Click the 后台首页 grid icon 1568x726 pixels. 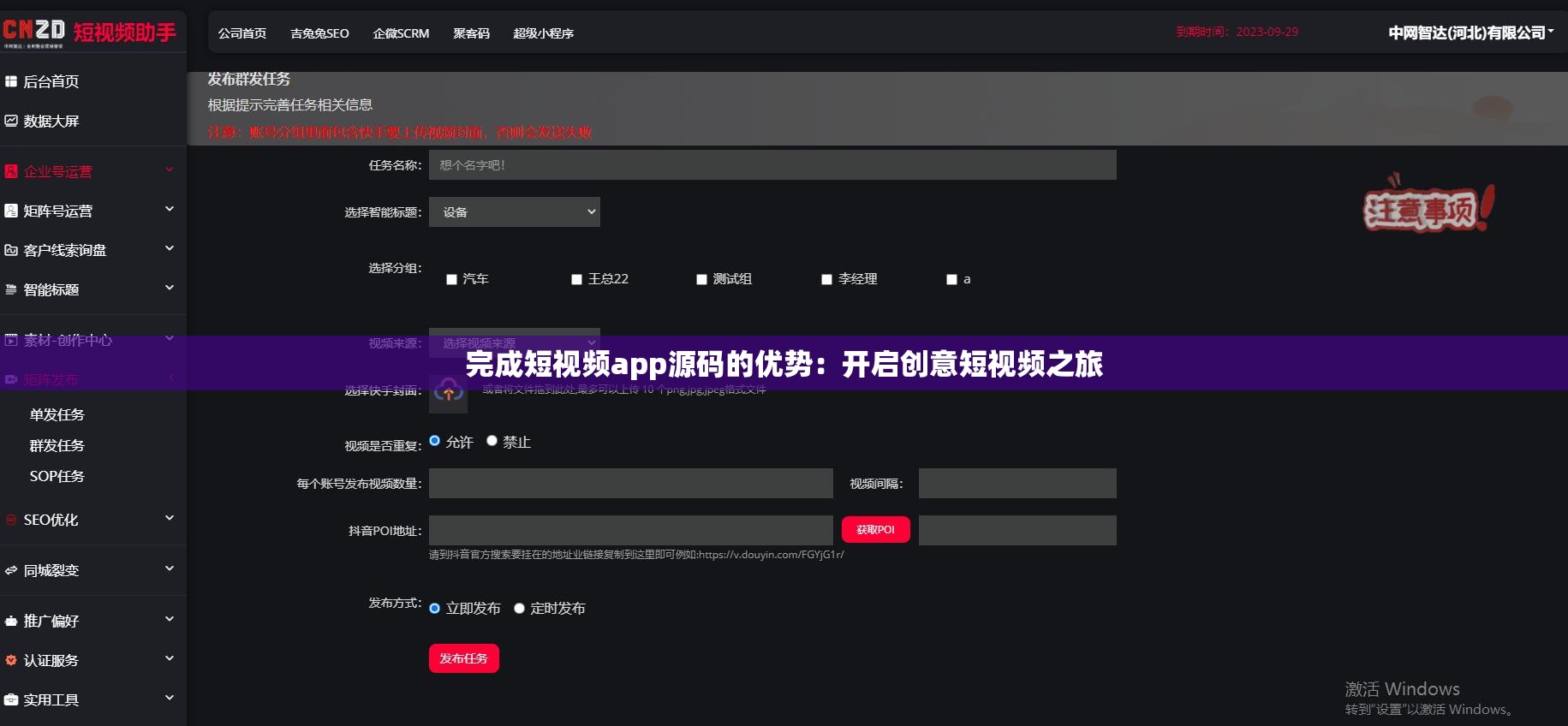[x=11, y=81]
